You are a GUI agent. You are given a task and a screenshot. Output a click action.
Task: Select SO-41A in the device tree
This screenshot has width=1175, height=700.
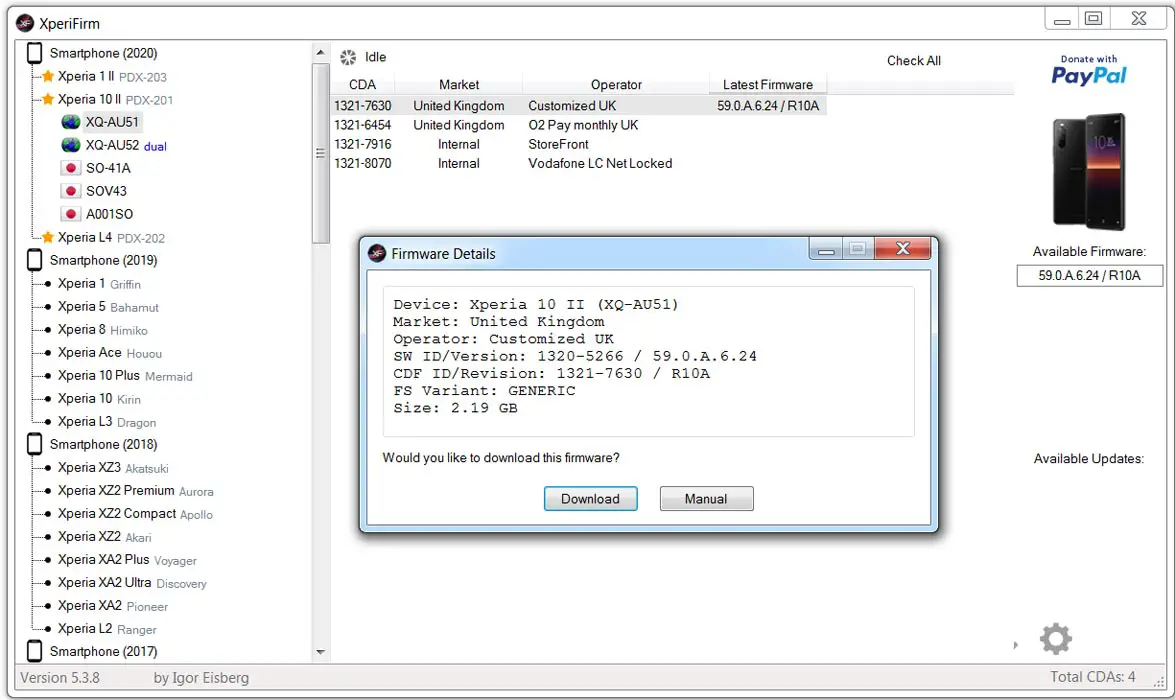point(108,168)
